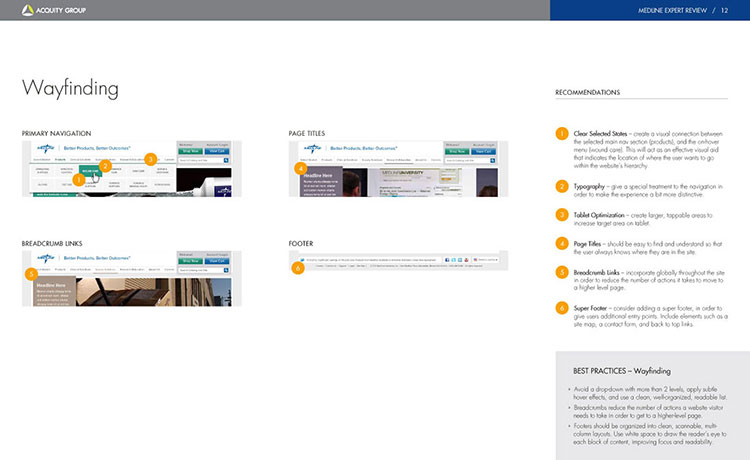Click the Footer screenshot thumbnail
The height and width of the screenshot is (460, 750).
(398, 261)
